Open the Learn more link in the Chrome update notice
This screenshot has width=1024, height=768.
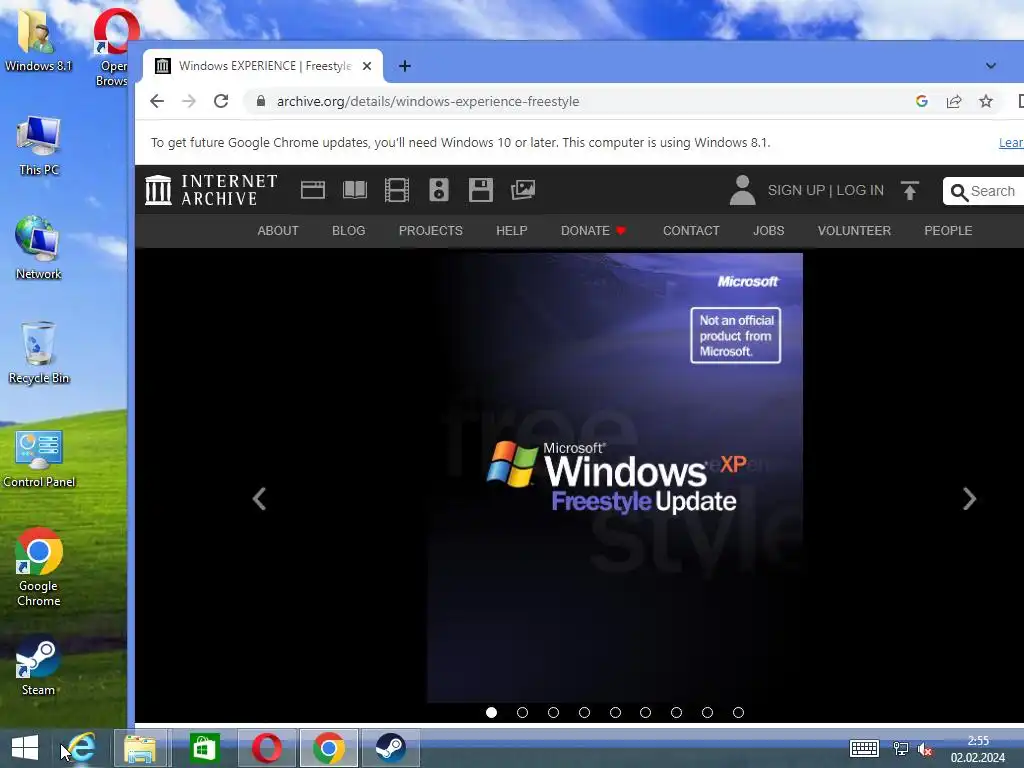coord(1011,142)
